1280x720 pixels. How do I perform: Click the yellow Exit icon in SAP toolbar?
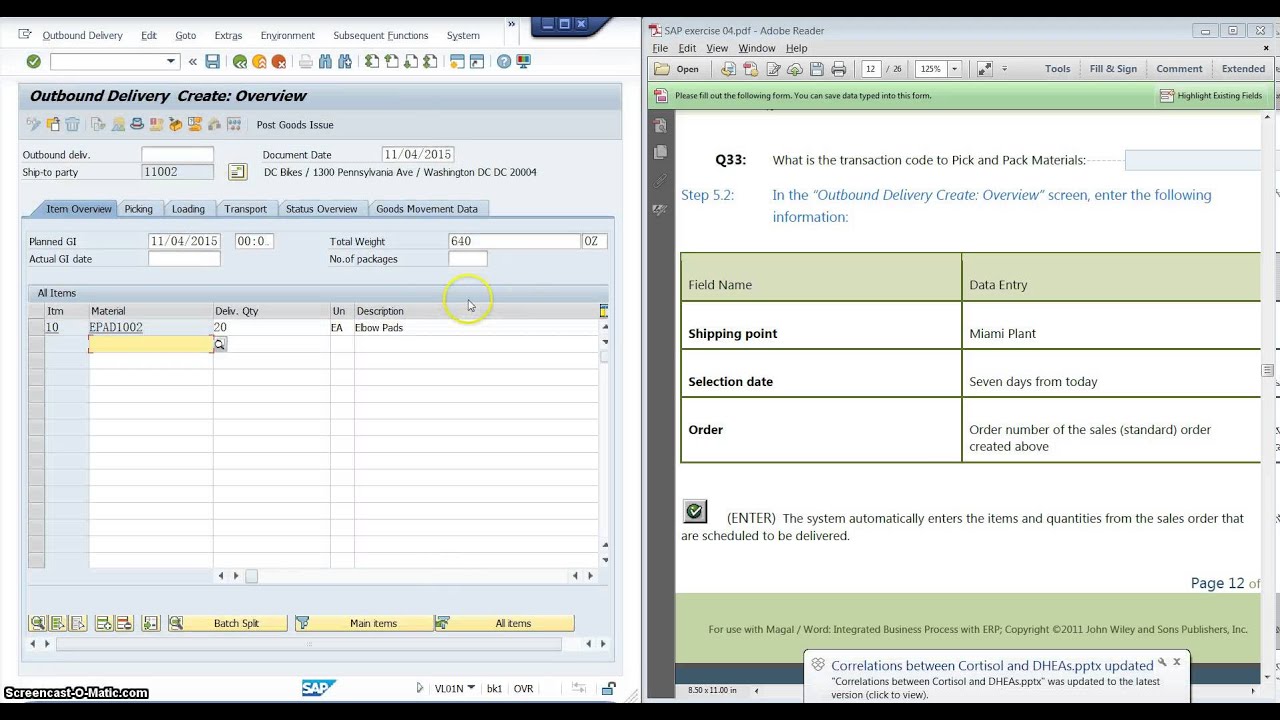tap(259, 62)
